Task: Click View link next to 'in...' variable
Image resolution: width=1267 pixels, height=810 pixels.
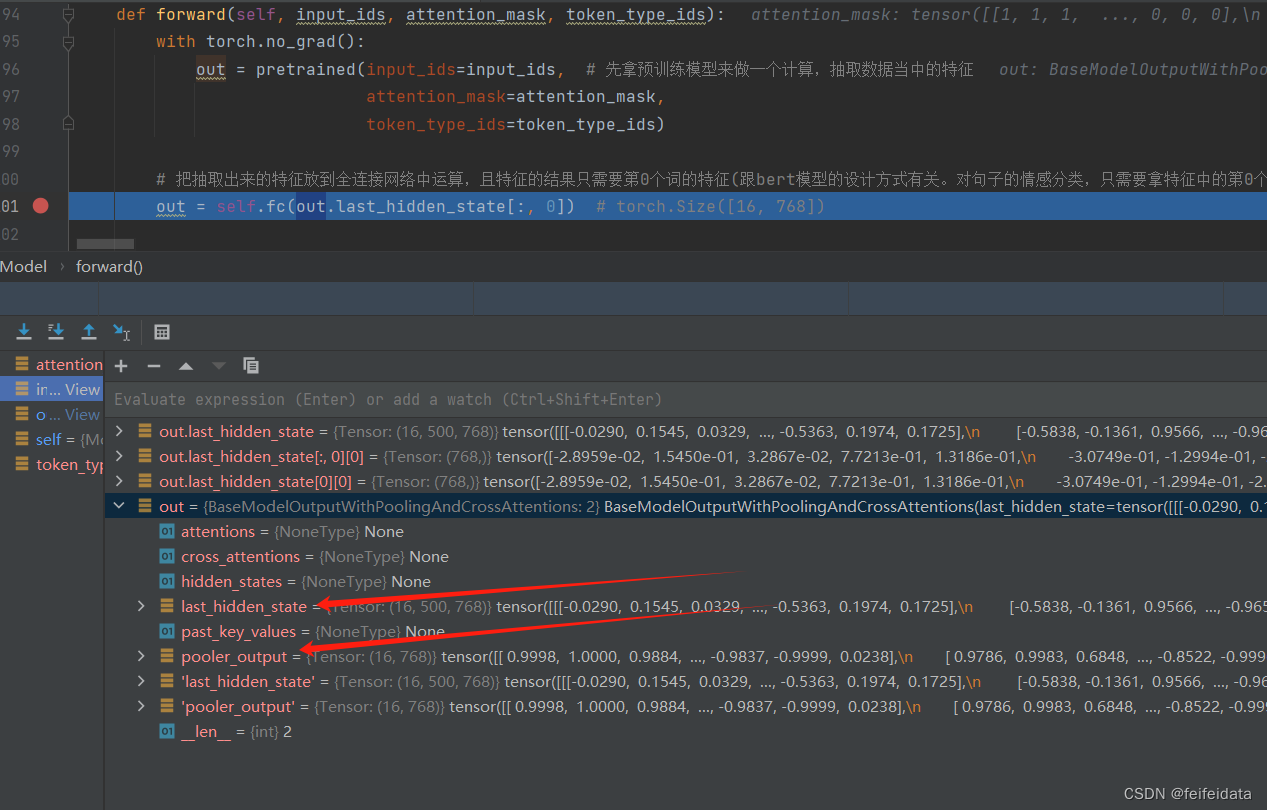Action: coord(83,389)
